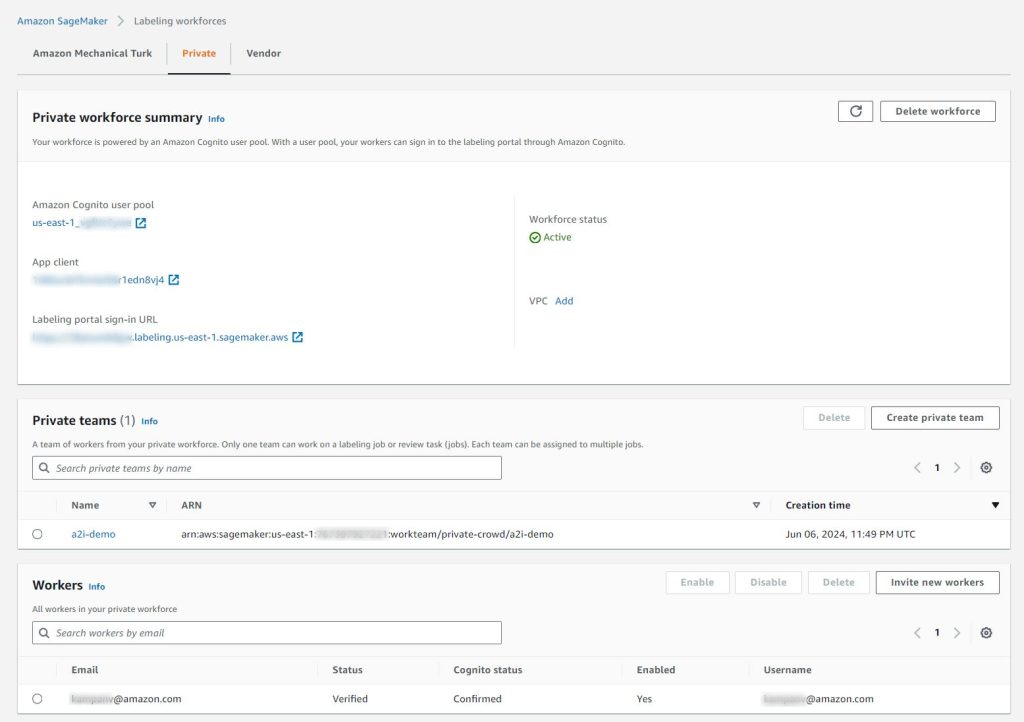Click Add link next to VPC
This screenshot has width=1024, height=722.
coord(564,301)
